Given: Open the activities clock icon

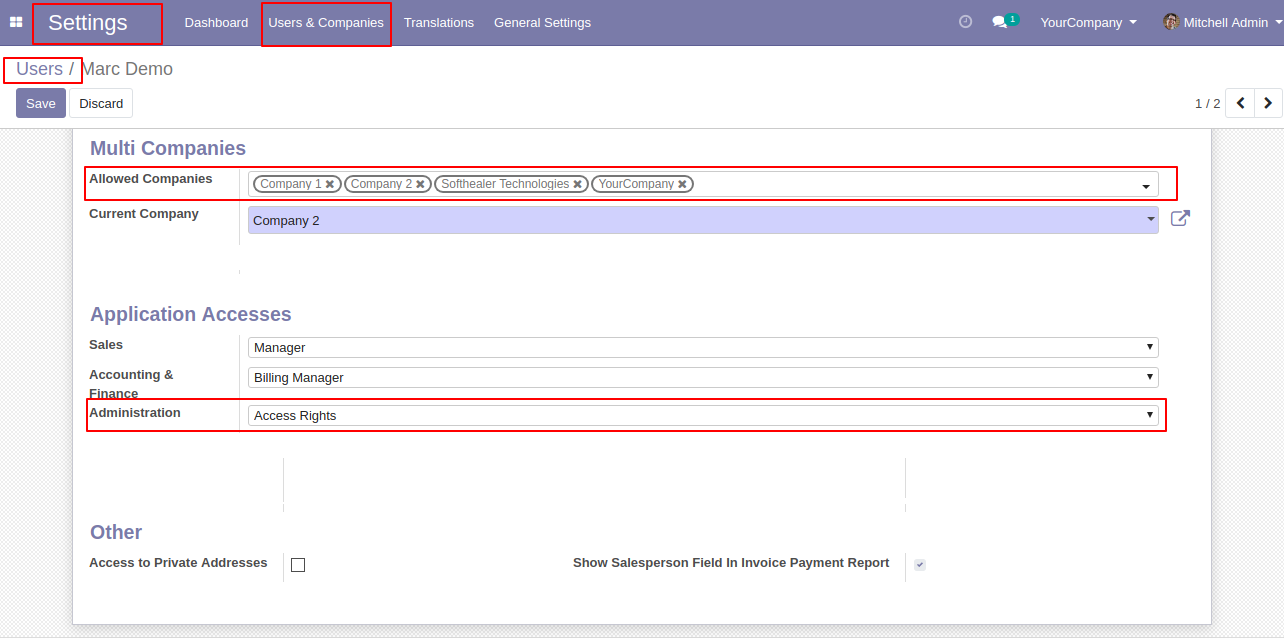Looking at the screenshot, I should 965,21.
